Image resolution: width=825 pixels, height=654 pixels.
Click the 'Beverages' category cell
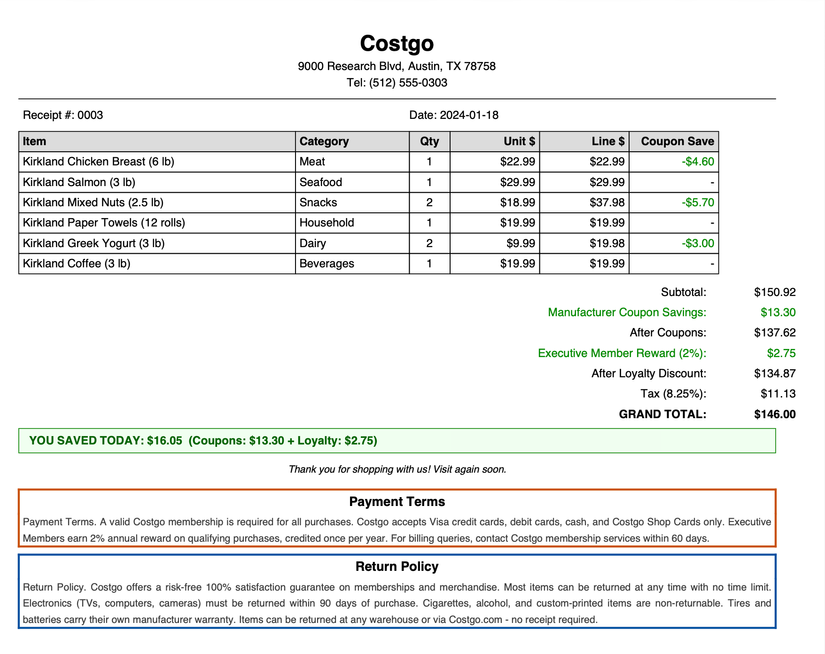352,264
